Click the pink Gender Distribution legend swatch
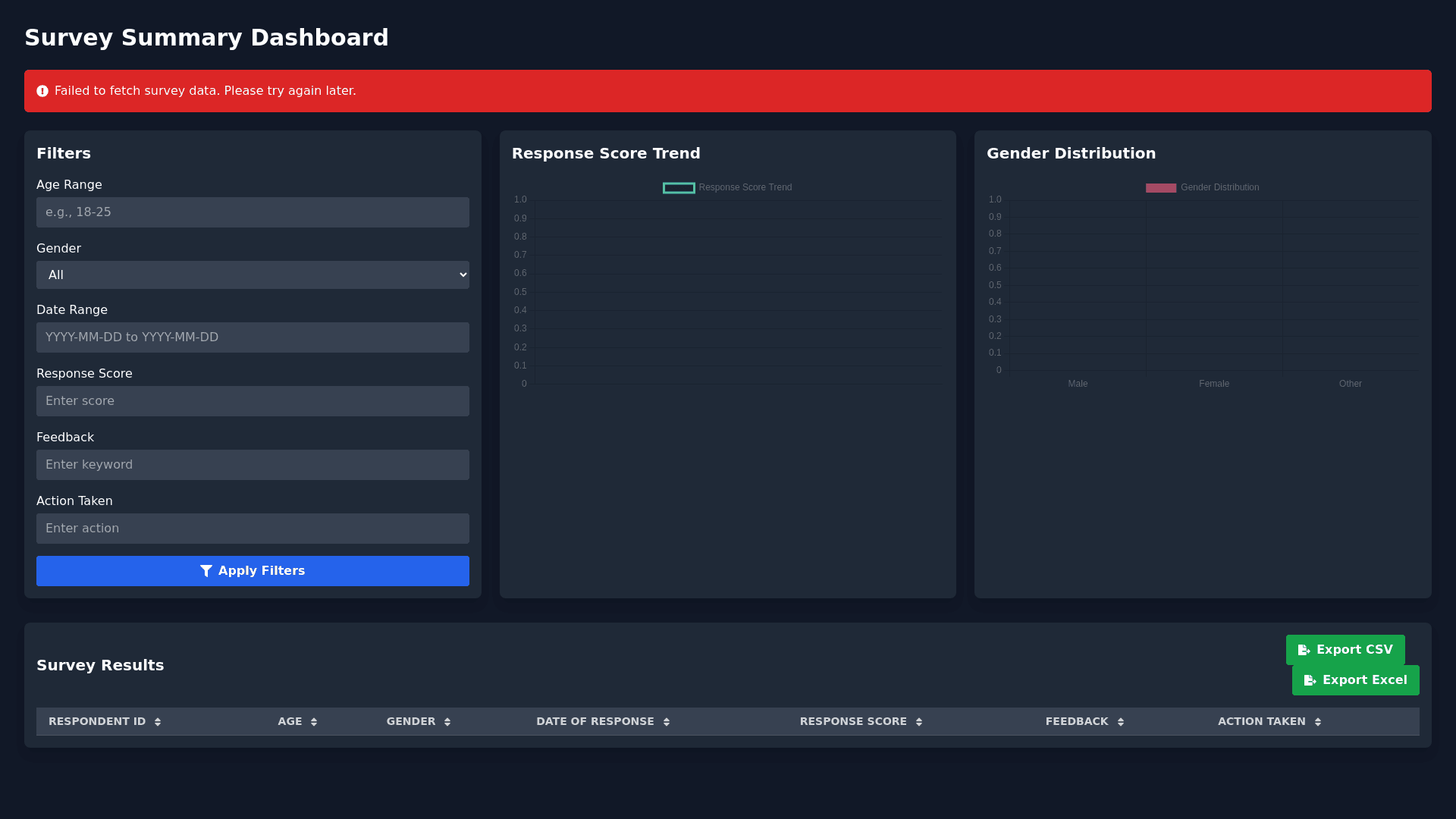 click(x=1160, y=188)
